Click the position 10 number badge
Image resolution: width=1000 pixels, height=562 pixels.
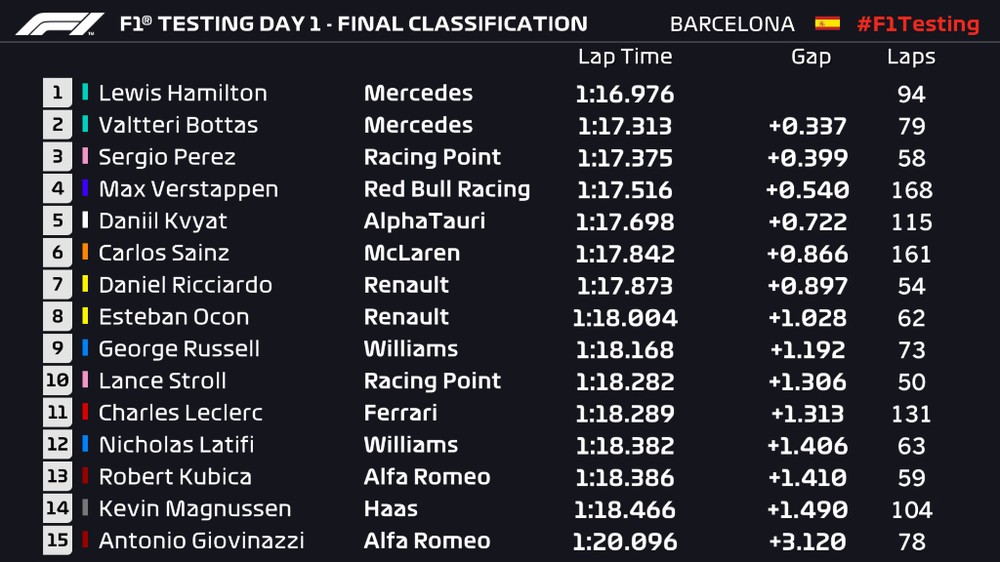click(57, 381)
